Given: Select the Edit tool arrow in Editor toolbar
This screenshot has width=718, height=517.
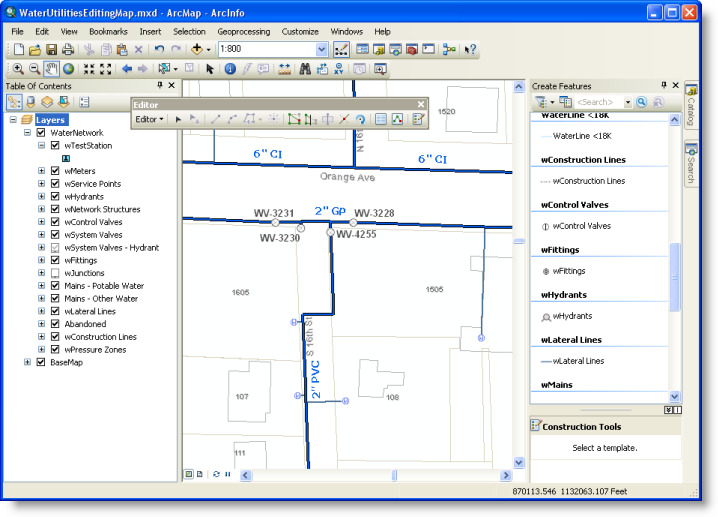Looking at the screenshot, I should pyautogui.click(x=179, y=119).
